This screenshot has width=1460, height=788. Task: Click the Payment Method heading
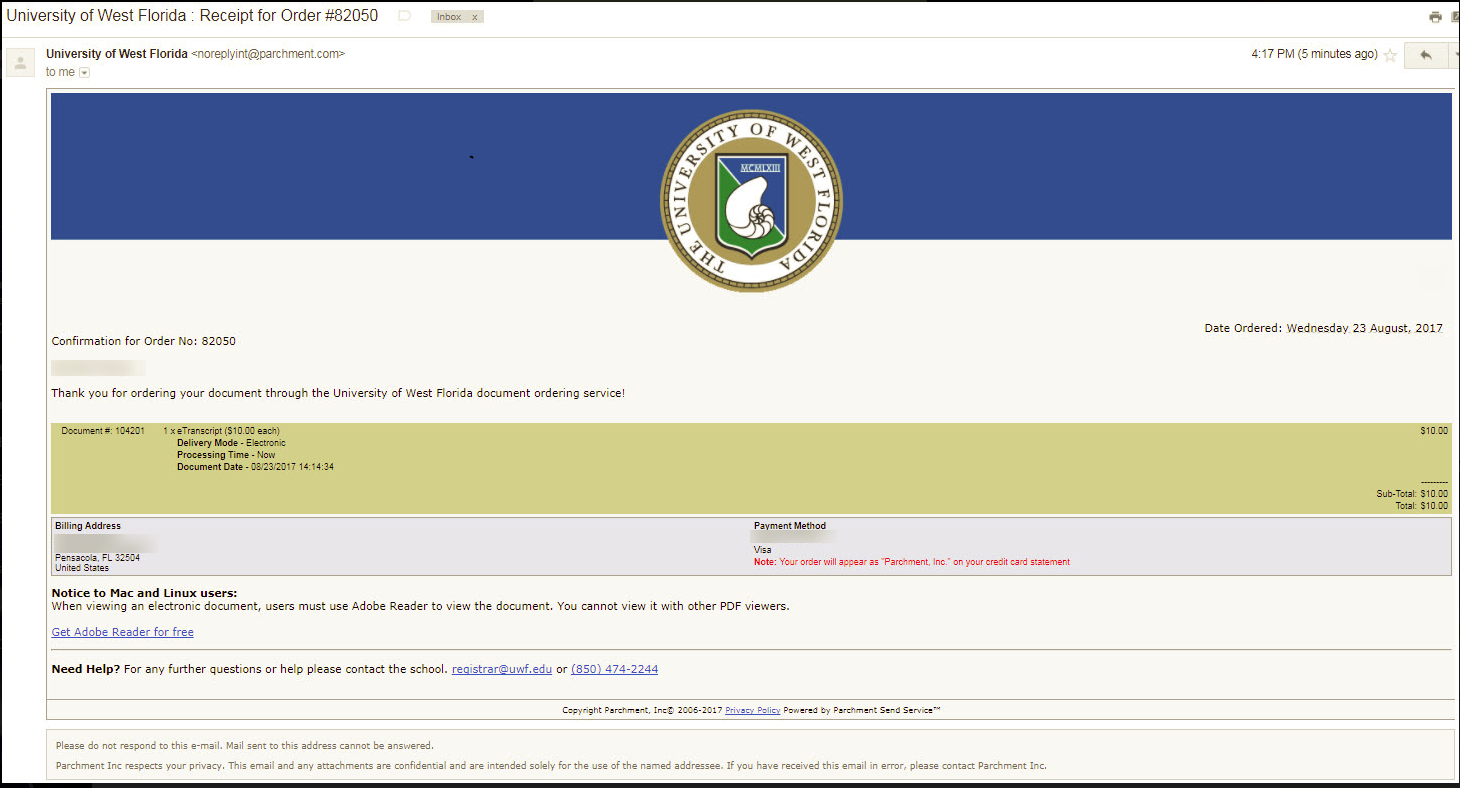click(790, 526)
